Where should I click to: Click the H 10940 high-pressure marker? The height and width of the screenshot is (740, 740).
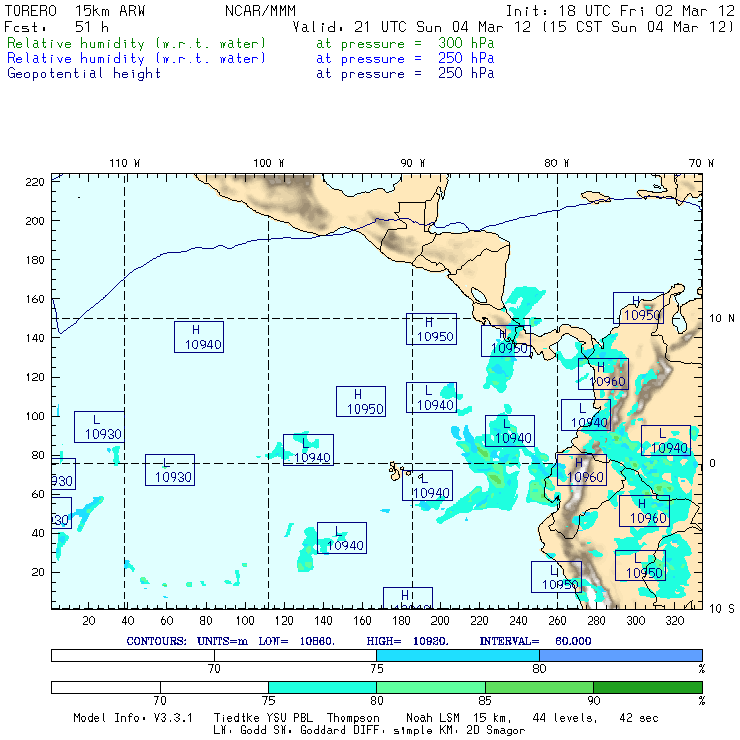[198, 337]
